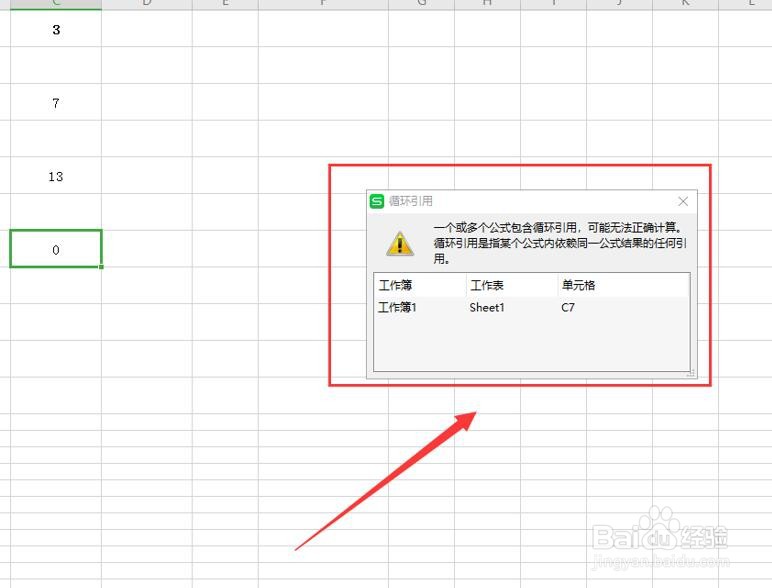Click the C7 cell reference in list
This screenshot has width=772, height=588.
[x=568, y=308]
